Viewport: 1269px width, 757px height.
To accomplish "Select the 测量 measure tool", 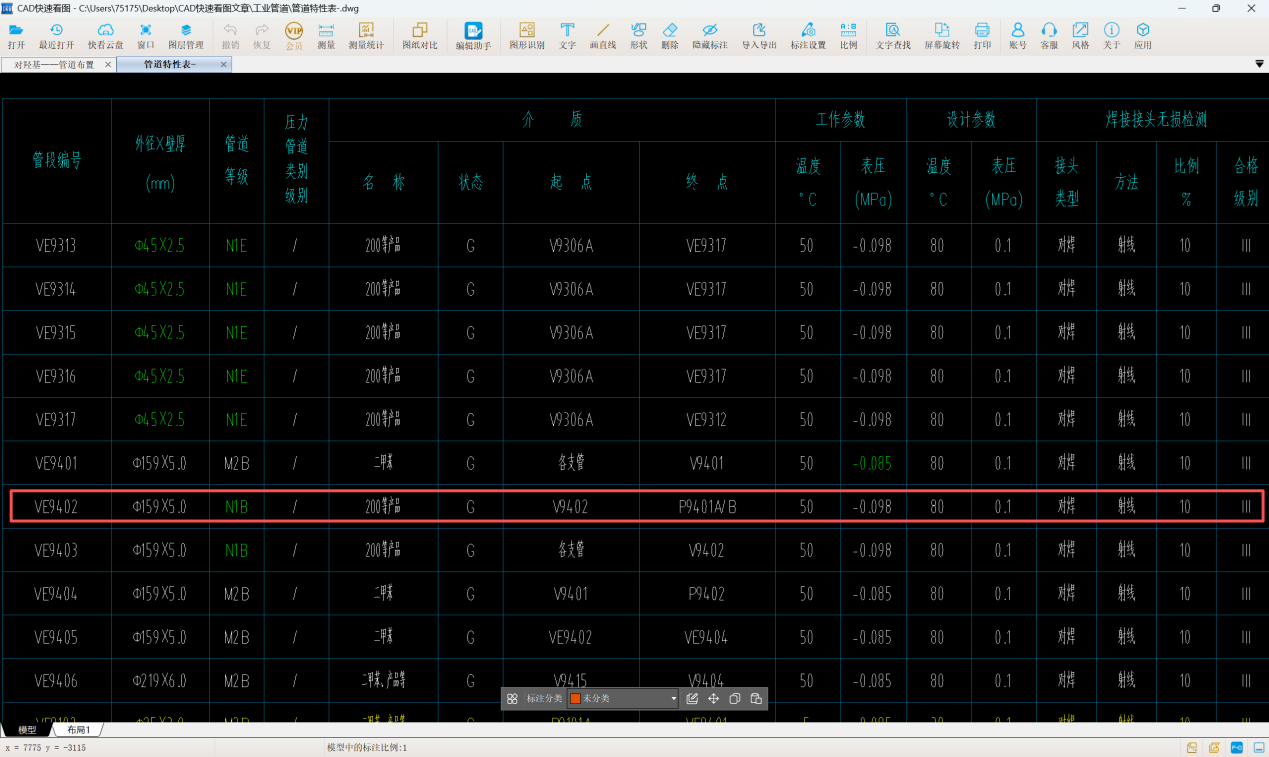I will [326, 36].
